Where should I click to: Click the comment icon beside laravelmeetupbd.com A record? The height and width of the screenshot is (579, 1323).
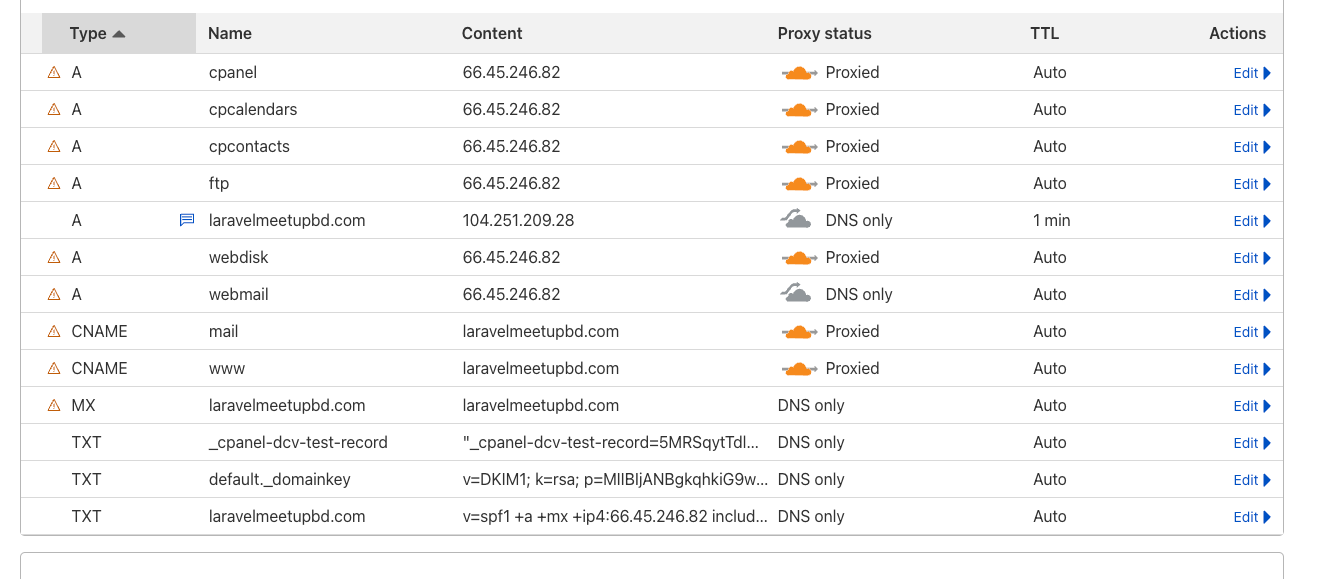[187, 220]
